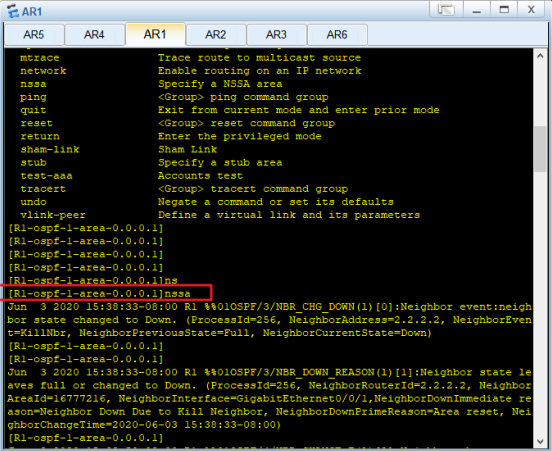
Task: Click the 'tracert' command entry
Action: 43,189
